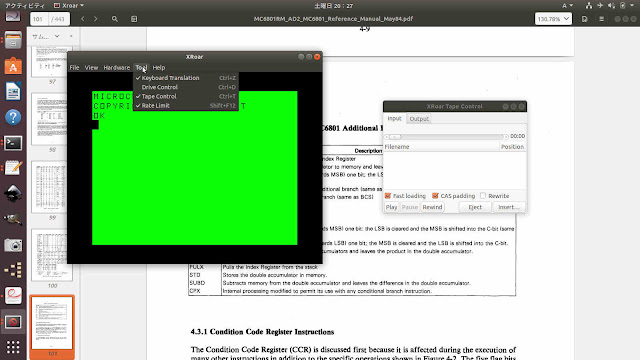Enable the Rewrite checkbox
The width and height of the screenshot is (640, 360).
pos(483,196)
